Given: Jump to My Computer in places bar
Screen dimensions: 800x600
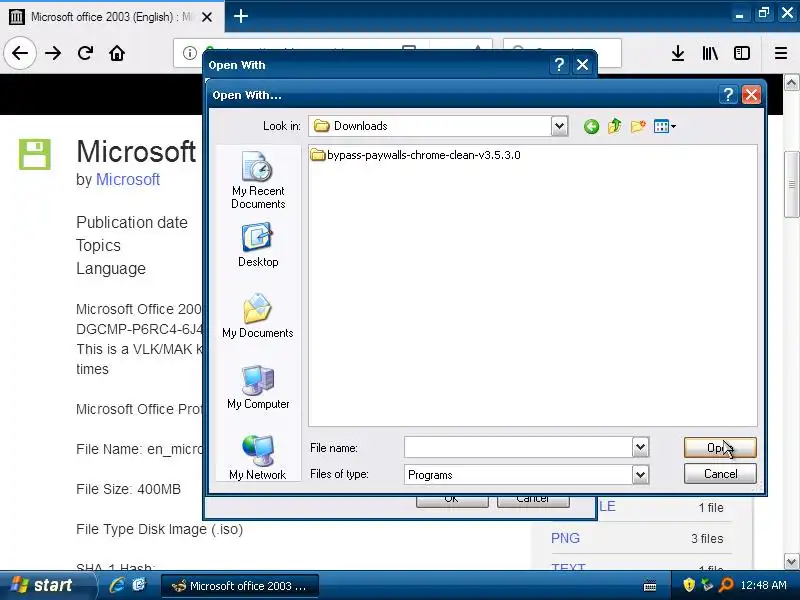Looking at the screenshot, I should click(258, 387).
